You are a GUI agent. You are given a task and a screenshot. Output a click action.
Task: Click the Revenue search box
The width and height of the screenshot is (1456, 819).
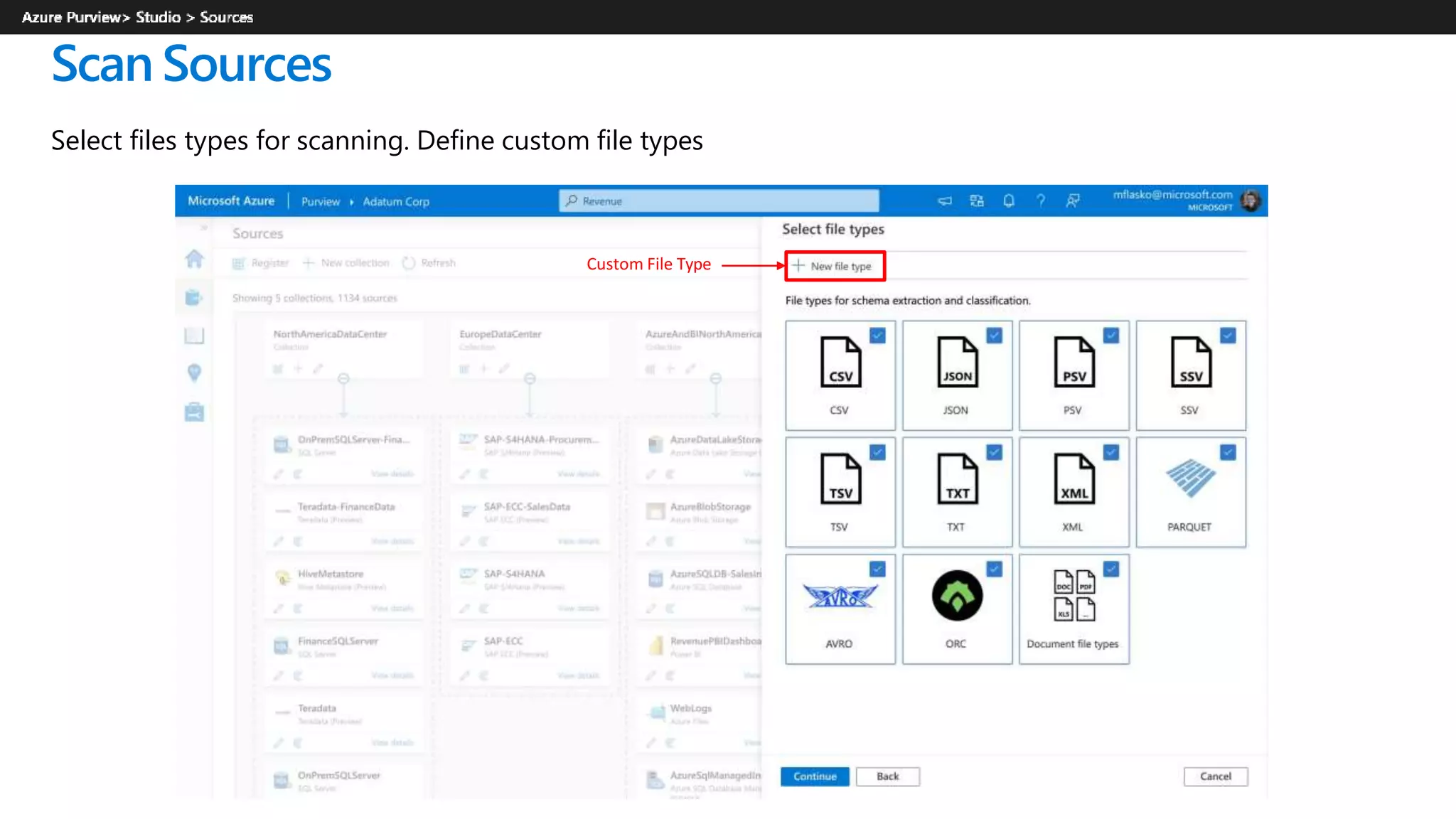[x=718, y=201]
